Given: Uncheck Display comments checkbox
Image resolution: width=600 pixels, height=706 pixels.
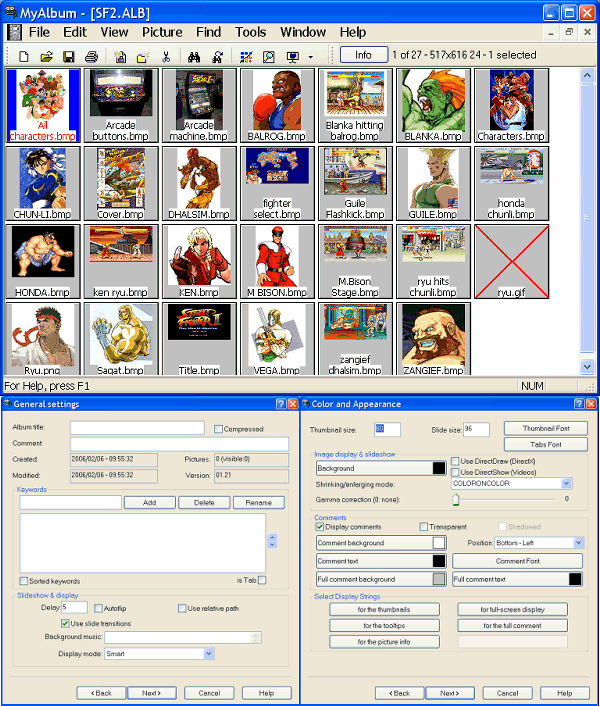Looking at the screenshot, I should (x=320, y=526).
